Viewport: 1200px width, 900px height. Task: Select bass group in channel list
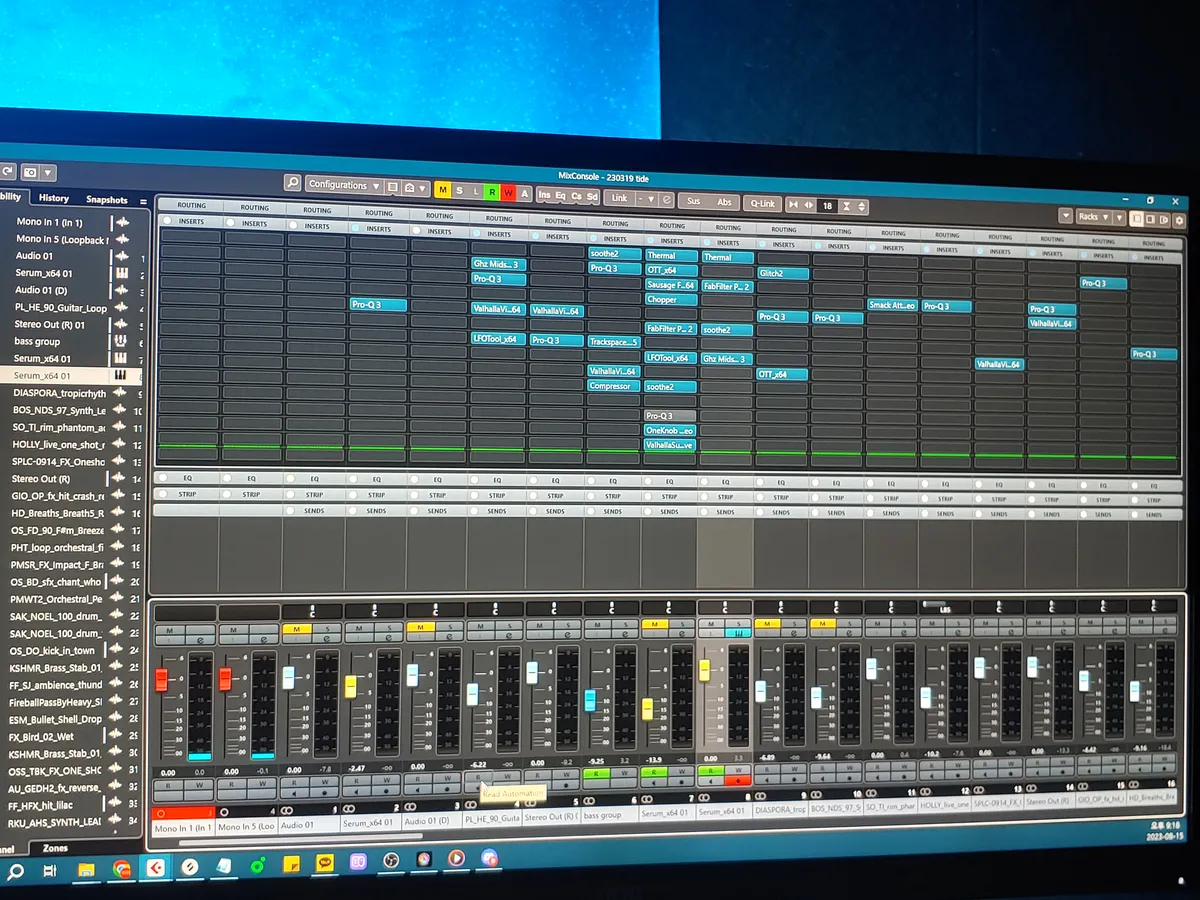38,342
